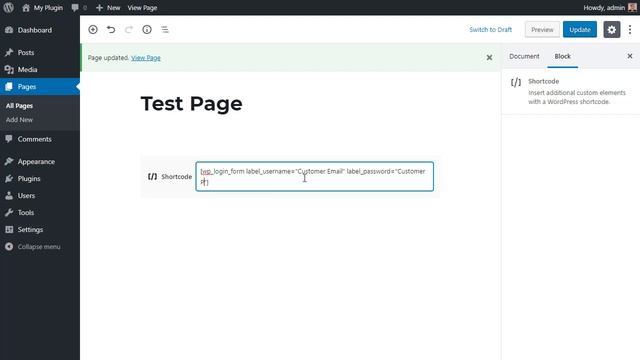Click the Appearance paintbrush icon
This screenshot has height=360, width=640.
click(9, 162)
